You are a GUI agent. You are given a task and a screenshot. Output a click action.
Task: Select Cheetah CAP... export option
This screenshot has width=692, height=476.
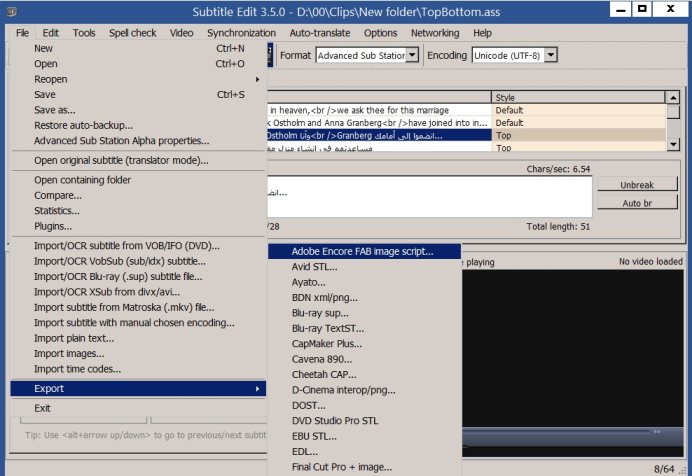[x=365, y=375]
